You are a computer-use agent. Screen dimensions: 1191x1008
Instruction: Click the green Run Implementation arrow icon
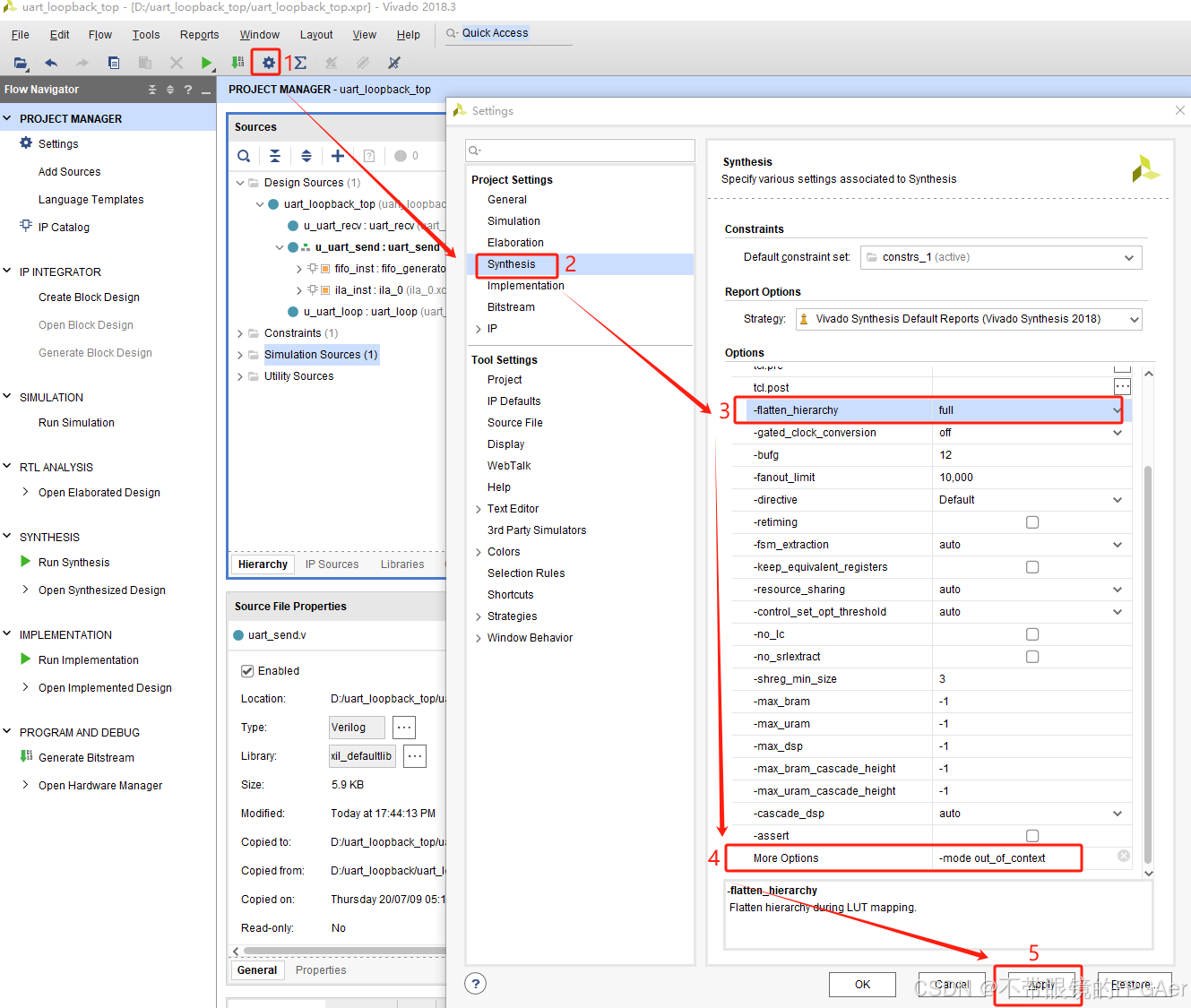click(x=26, y=659)
